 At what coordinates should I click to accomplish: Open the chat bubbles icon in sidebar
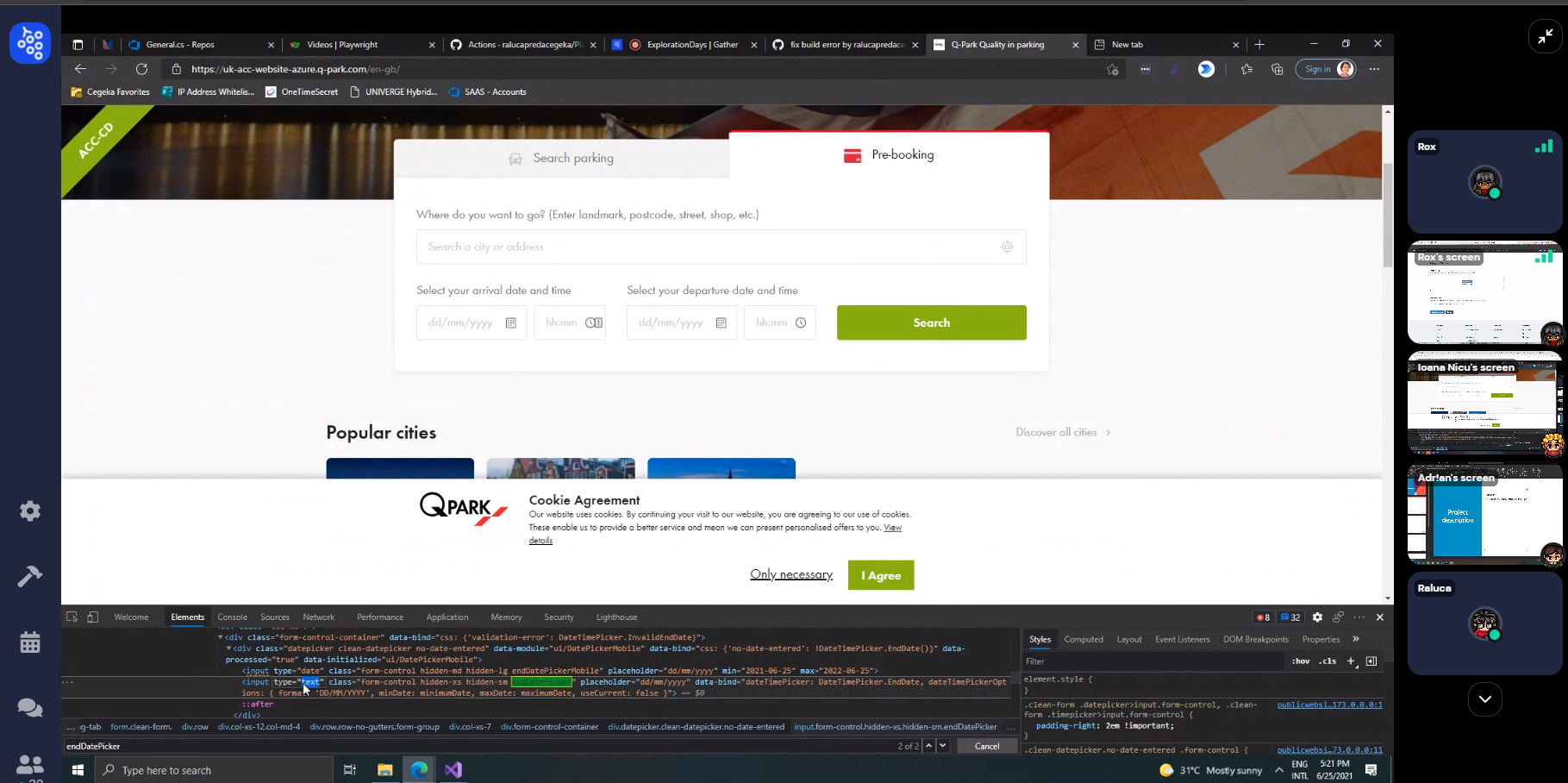click(30, 707)
